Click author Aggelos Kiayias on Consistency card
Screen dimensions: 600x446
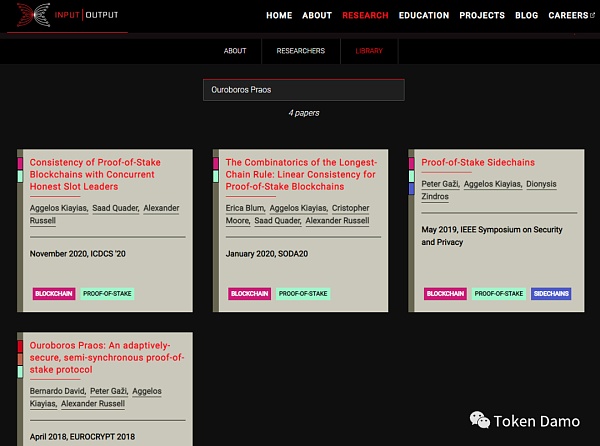[59, 208]
